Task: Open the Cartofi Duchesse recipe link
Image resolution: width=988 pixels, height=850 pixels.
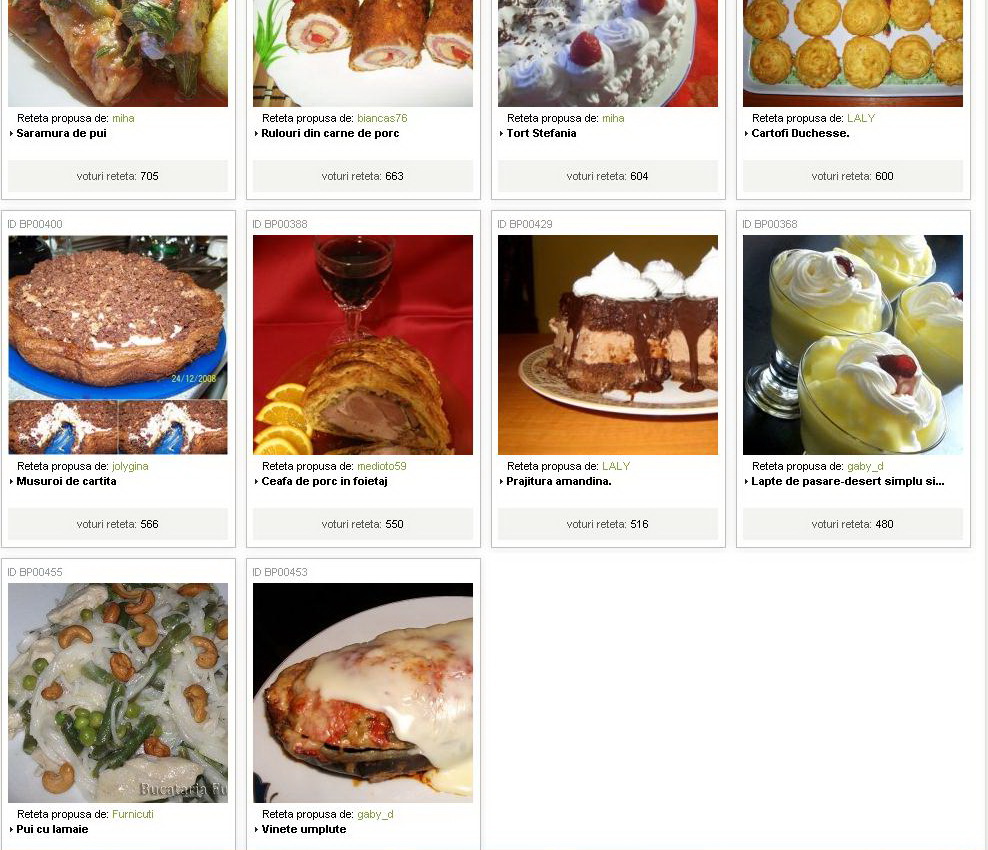Action: pos(800,133)
